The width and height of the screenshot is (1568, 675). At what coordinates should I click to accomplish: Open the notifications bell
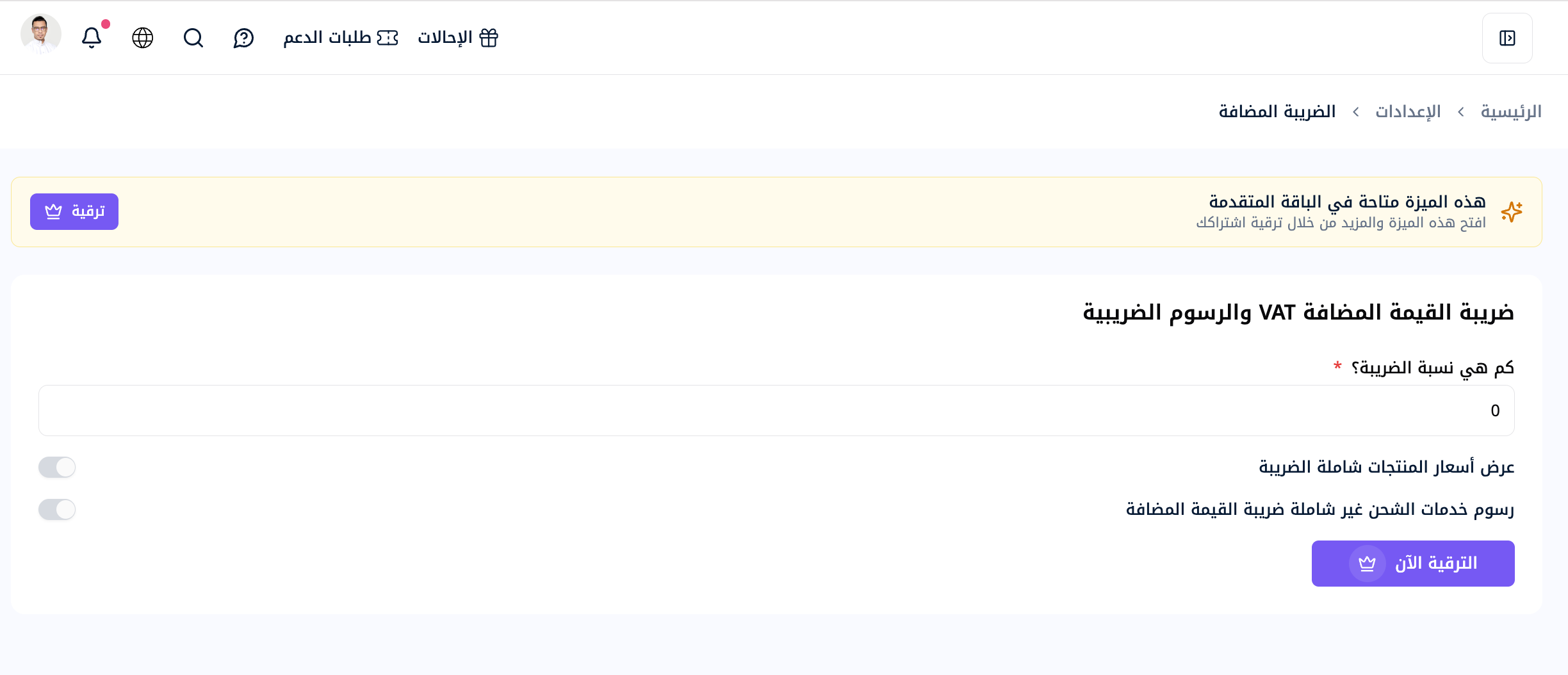pos(92,38)
